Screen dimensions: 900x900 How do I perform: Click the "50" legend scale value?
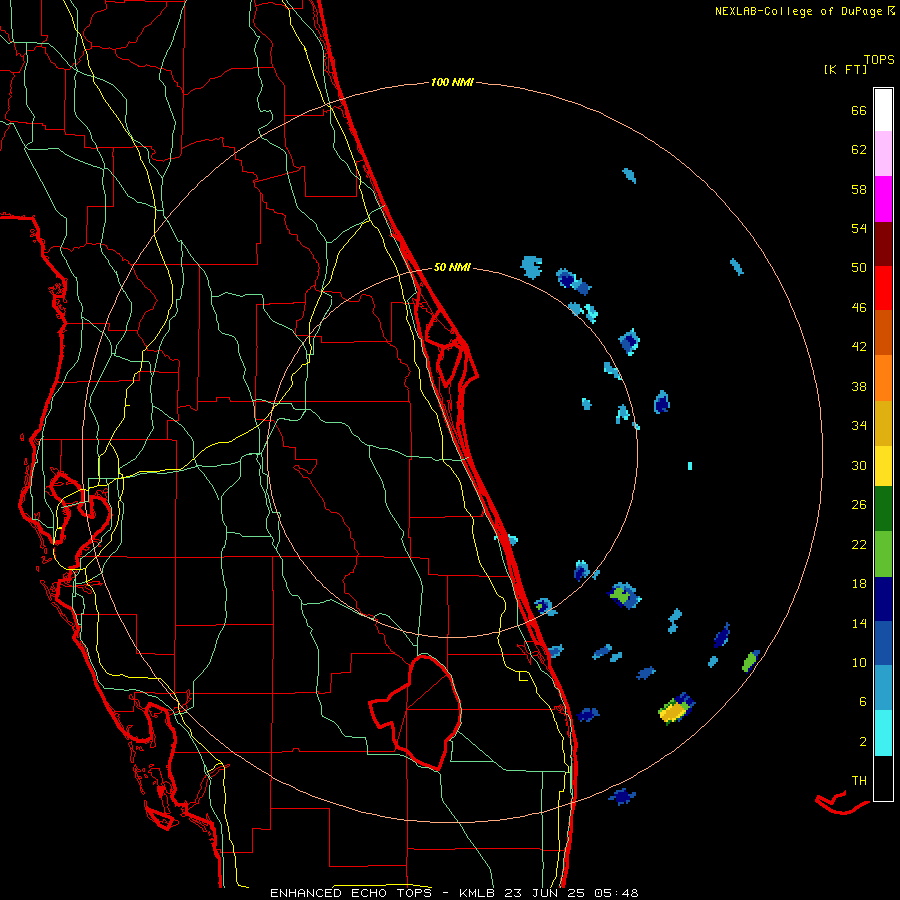point(859,267)
